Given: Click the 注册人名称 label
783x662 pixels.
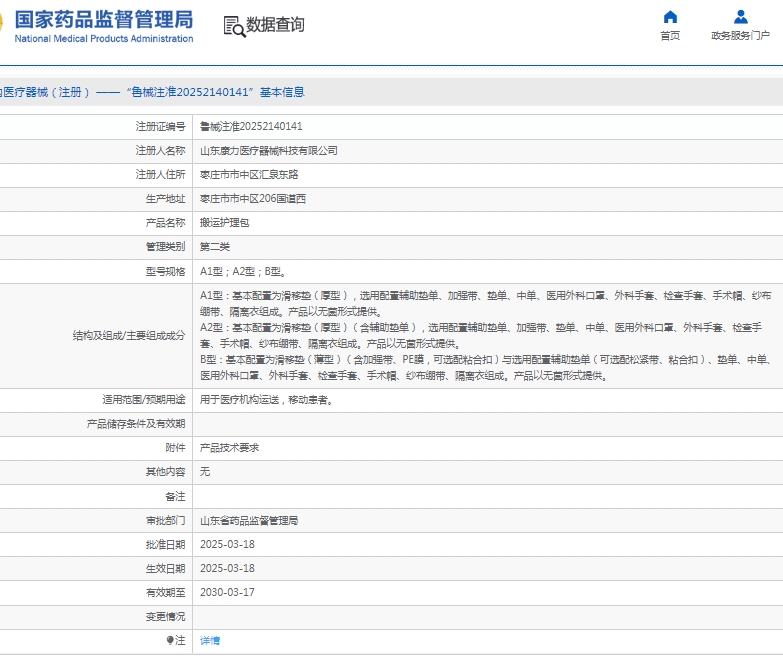Looking at the screenshot, I should [x=160, y=151].
